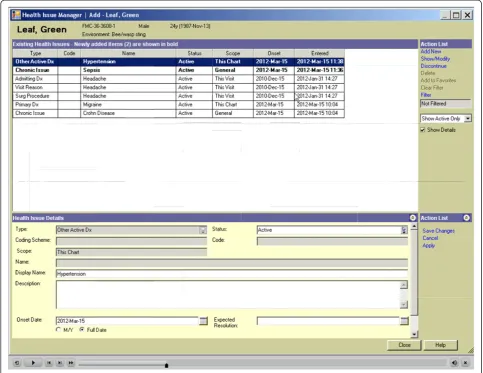Click into the Description text area
Image resolution: width=483 pixels, height=373 pixels.
tap(228, 295)
